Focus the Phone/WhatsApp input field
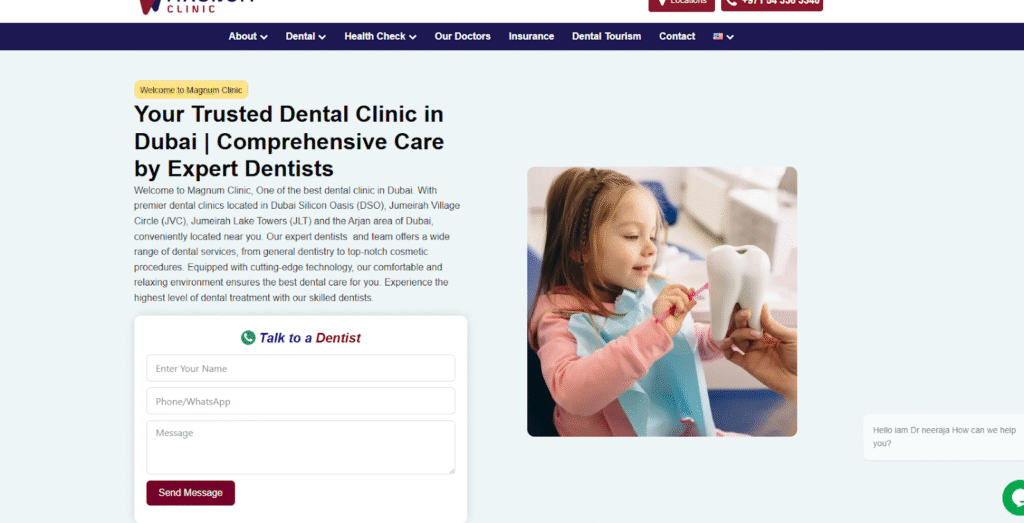This screenshot has width=1024, height=523. click(x=300, y=401)
